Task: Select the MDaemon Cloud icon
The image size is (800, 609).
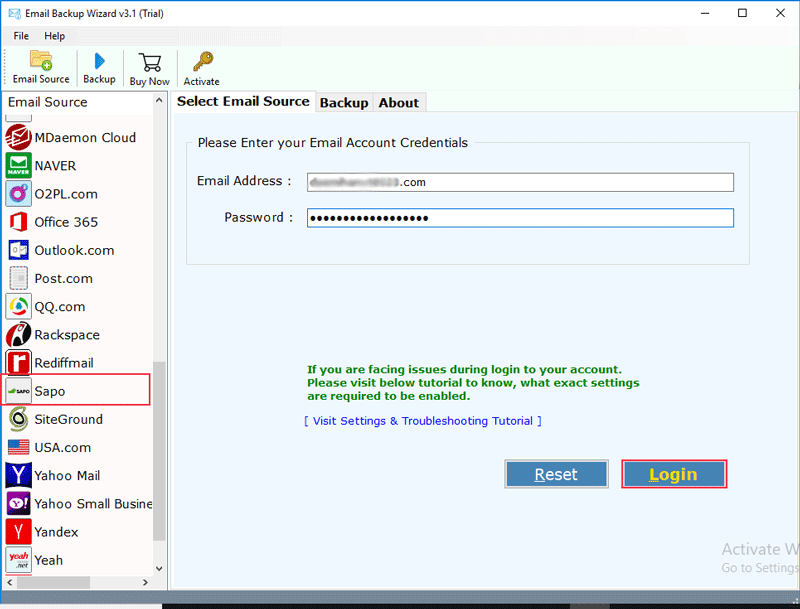Action: tap(18, 137)
